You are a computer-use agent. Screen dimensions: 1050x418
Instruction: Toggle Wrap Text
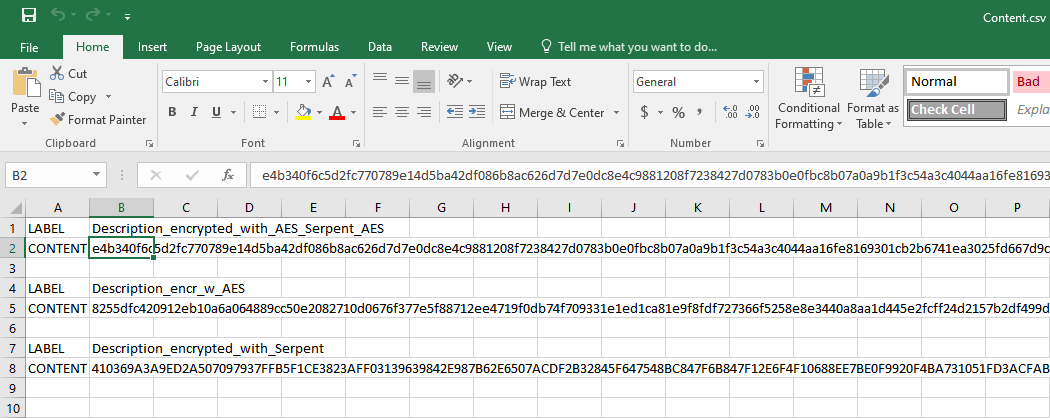coord(536,82)
